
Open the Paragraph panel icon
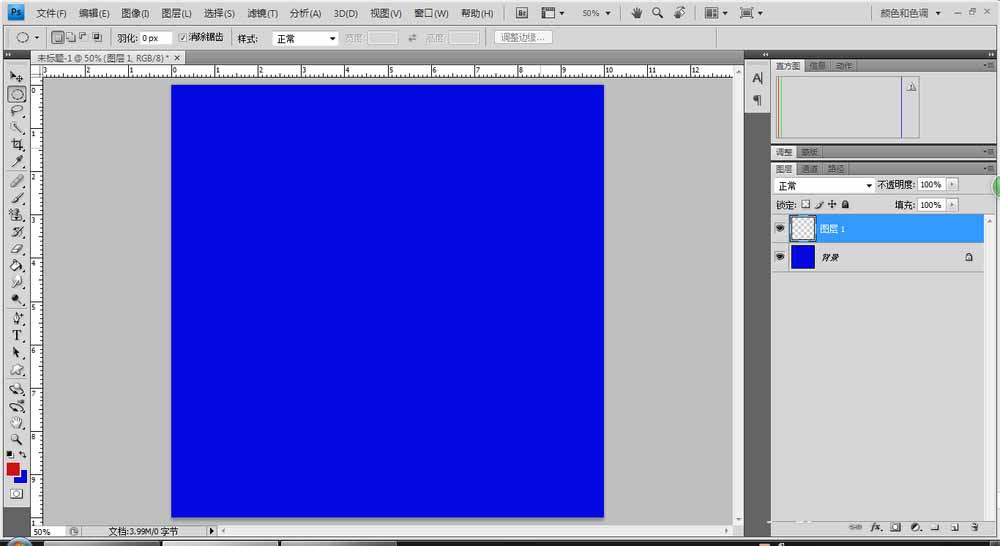pyautogui.click(x=757, y=100)
